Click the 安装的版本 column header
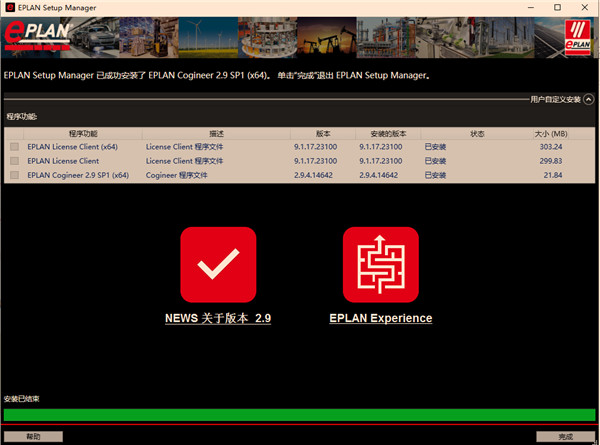The width and height of the screenshot is (600, 445). pos(388,134)
